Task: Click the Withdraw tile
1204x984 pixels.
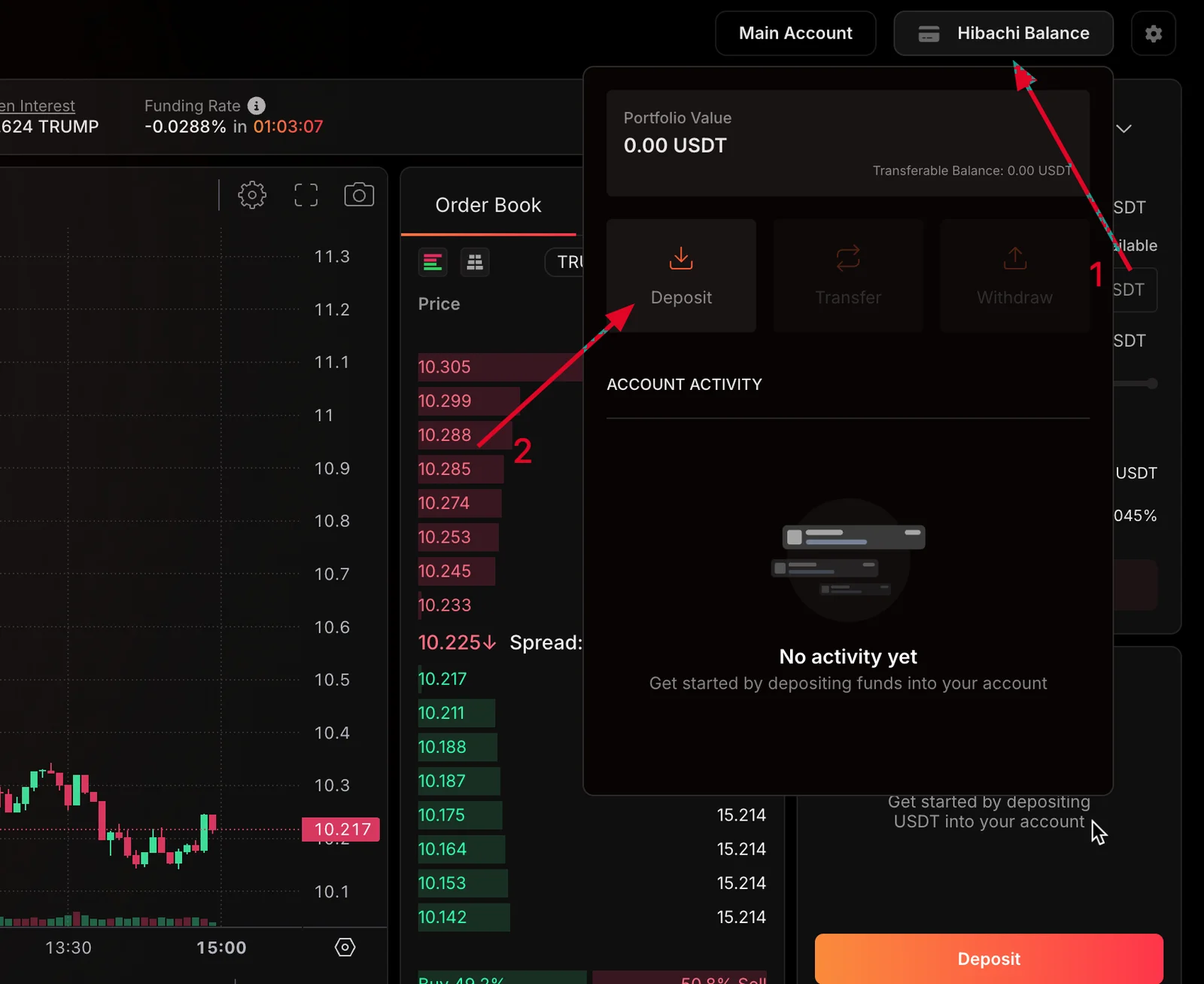Action: [1014, 276]
